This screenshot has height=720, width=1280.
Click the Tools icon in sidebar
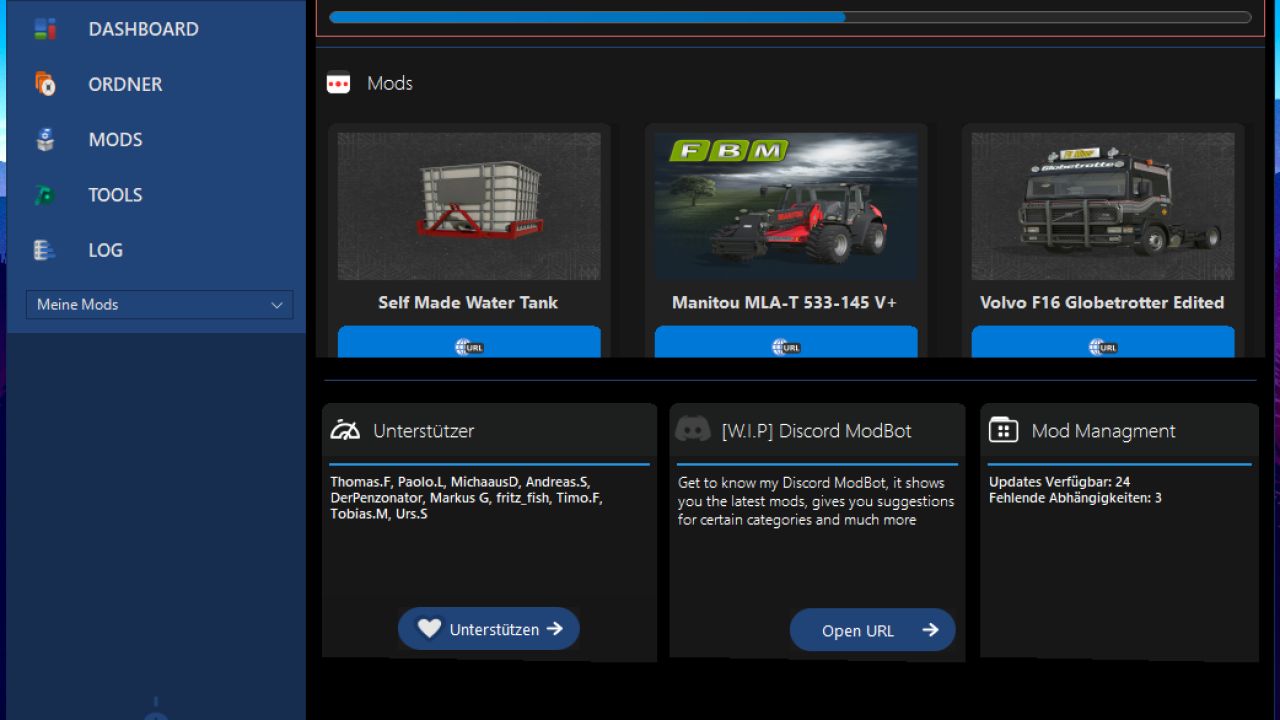pyautogui.click(x=45, y=195)
